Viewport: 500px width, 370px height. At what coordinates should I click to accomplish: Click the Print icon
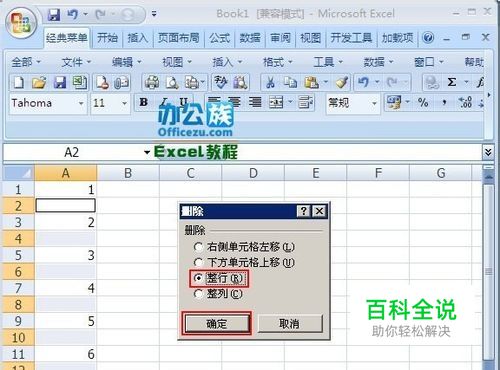click(x=151, y=82)
